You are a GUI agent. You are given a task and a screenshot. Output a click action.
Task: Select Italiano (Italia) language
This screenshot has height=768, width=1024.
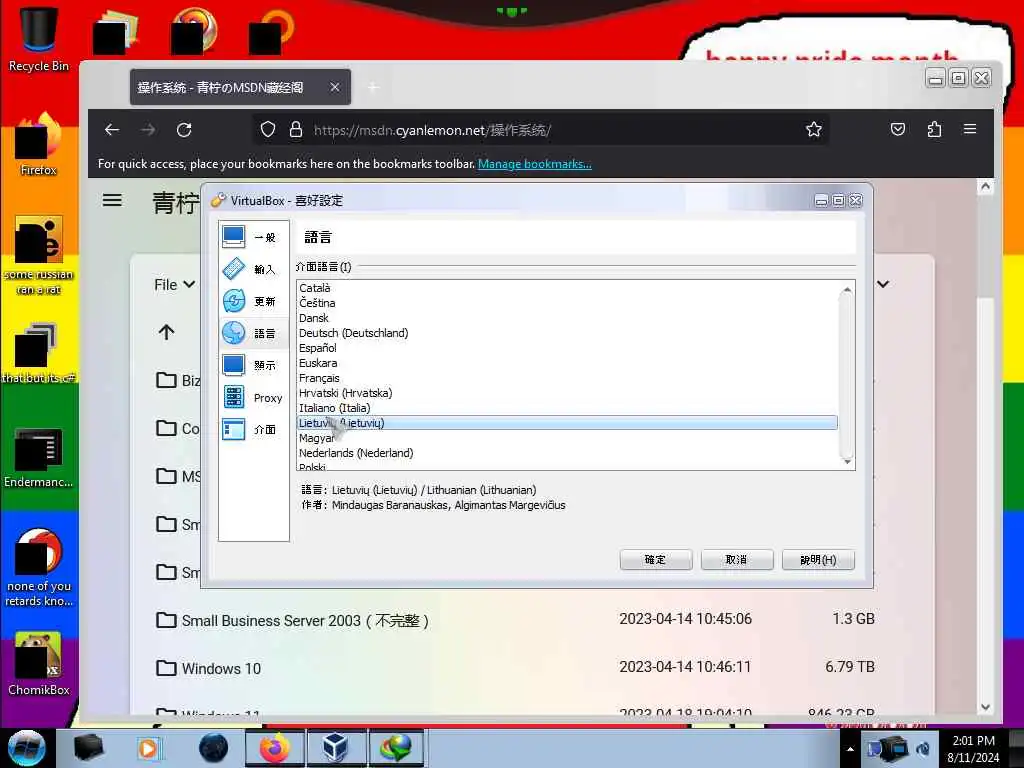point(567,408)
